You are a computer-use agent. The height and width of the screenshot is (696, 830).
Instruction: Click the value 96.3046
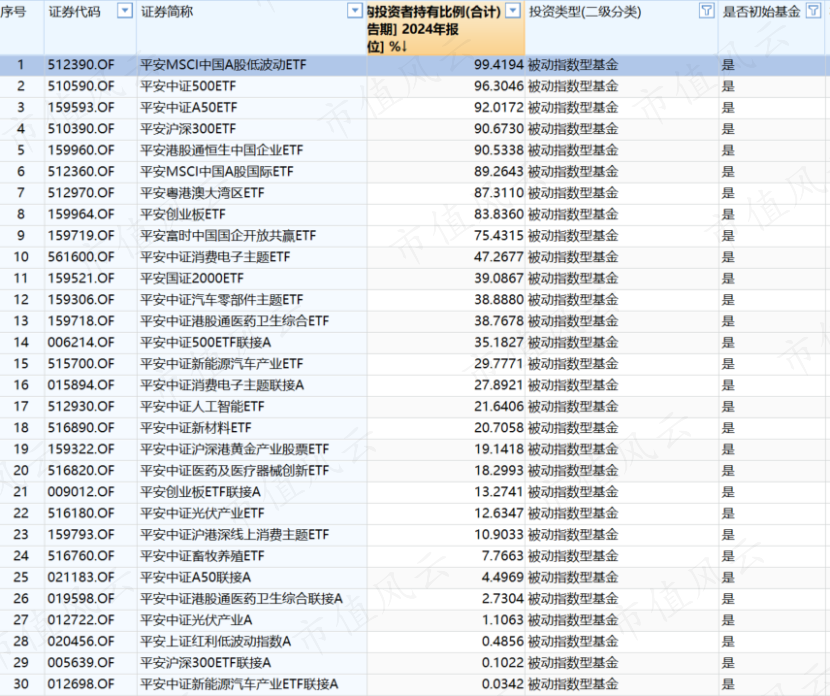499,86
